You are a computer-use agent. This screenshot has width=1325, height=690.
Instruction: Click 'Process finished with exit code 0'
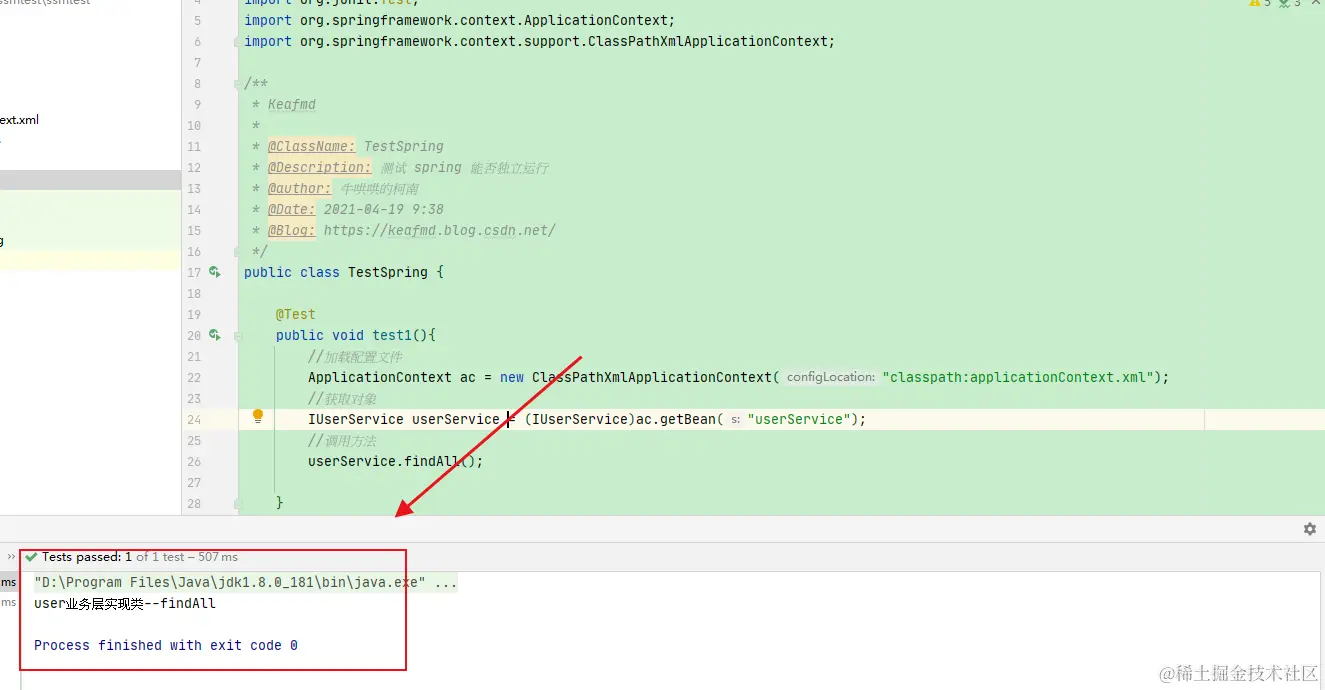[x=166, y=645]
